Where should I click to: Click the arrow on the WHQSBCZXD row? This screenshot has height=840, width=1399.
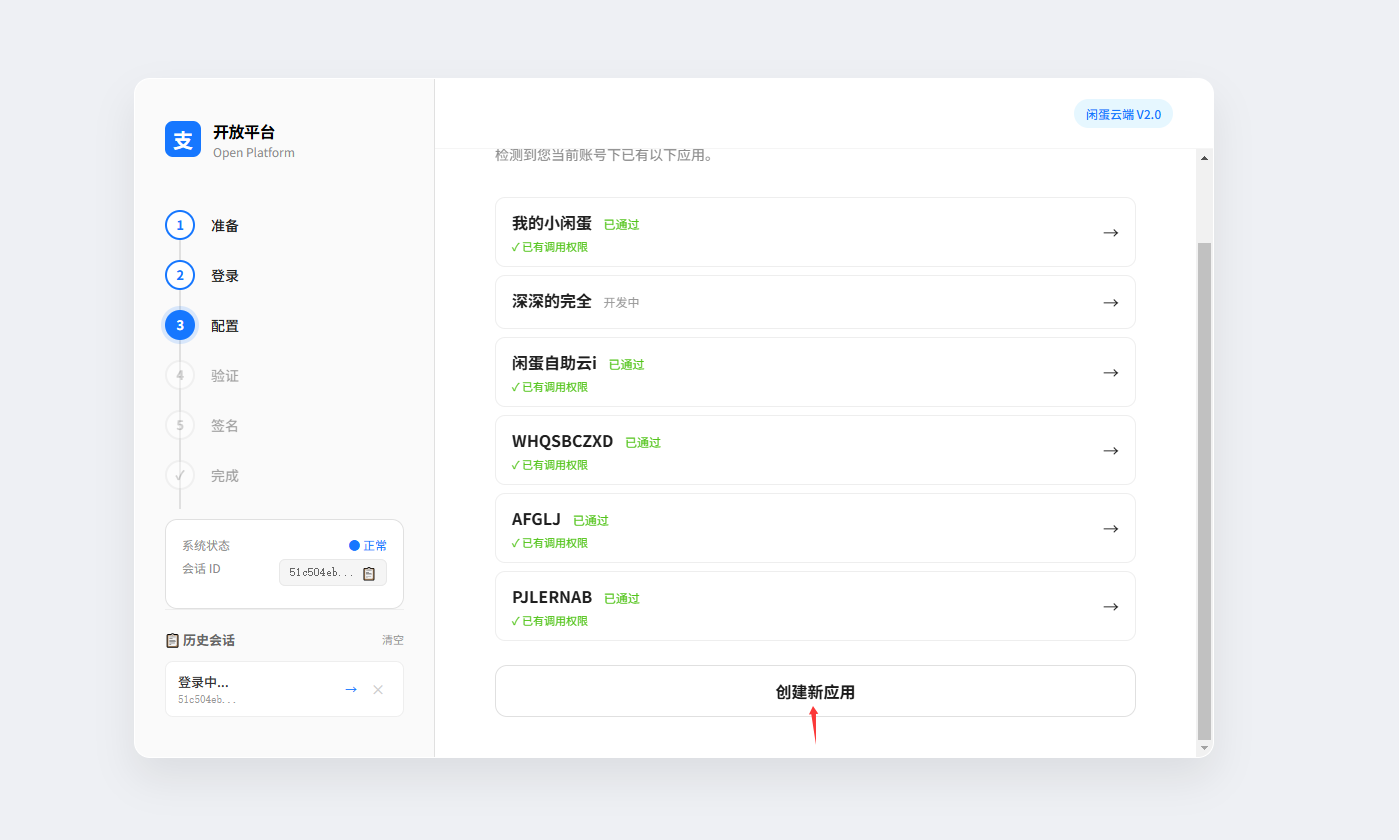click(x=1110, y=450)
